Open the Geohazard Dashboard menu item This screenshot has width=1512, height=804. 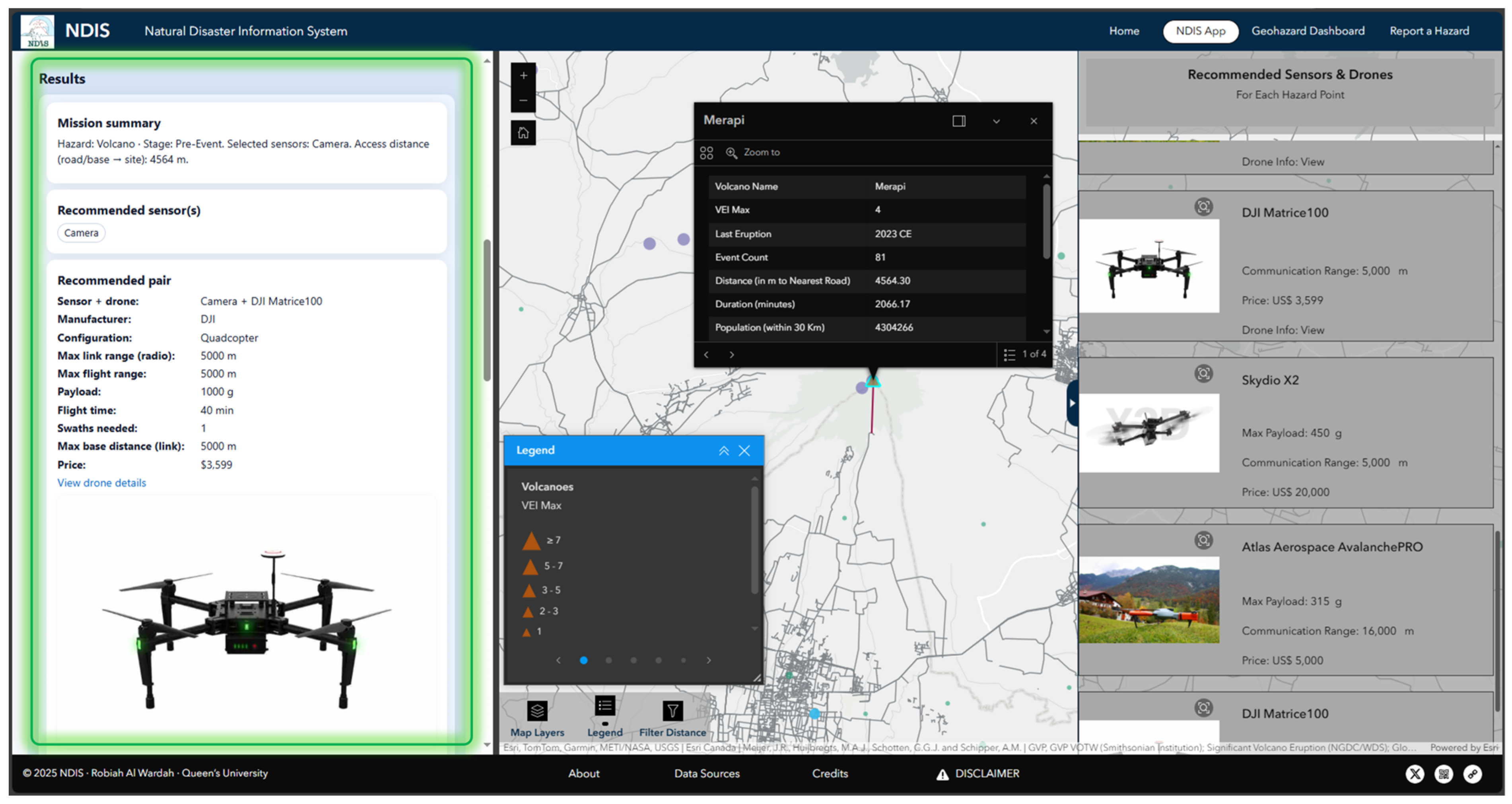point(1307,31)
